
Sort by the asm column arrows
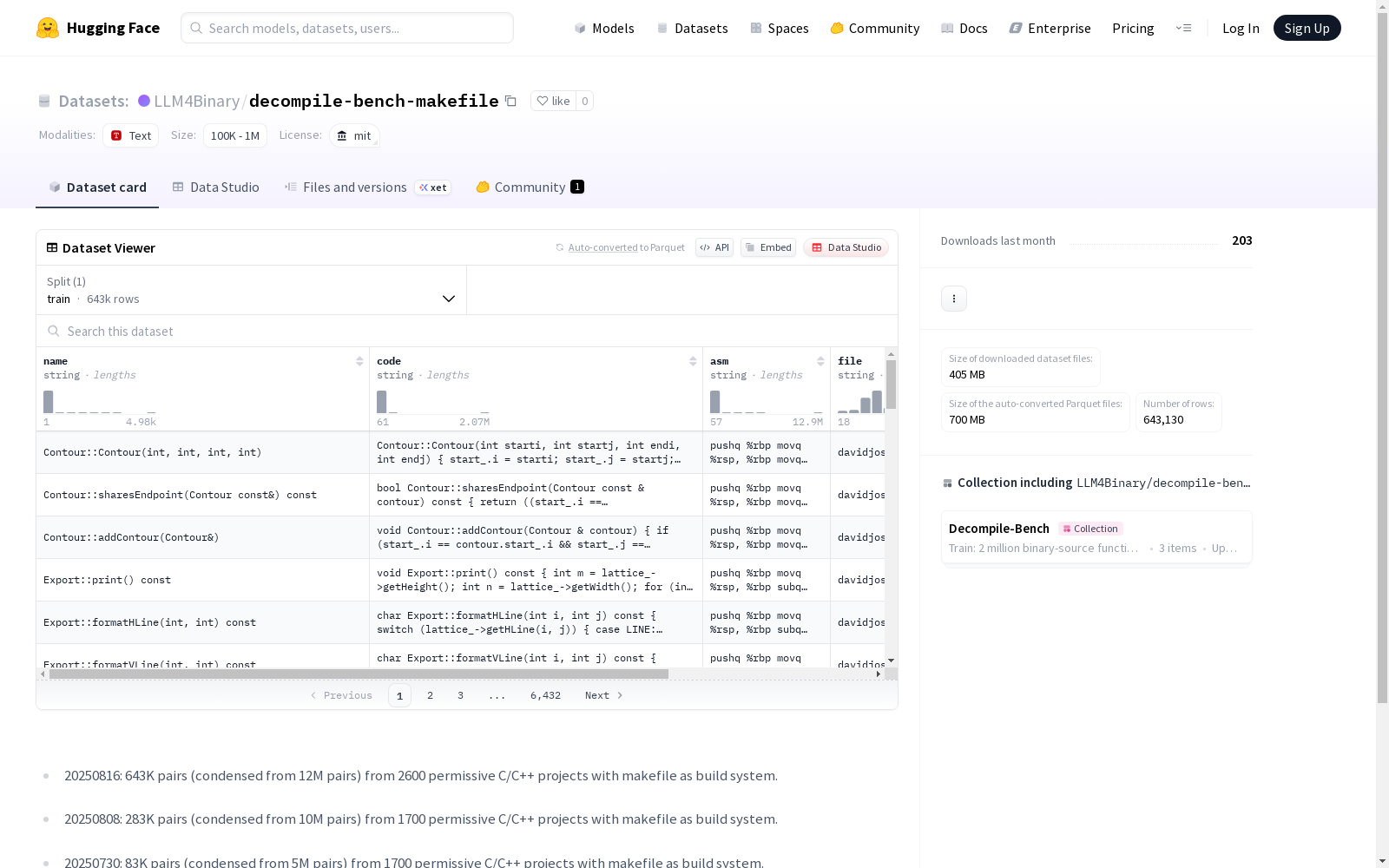(820, 361)
